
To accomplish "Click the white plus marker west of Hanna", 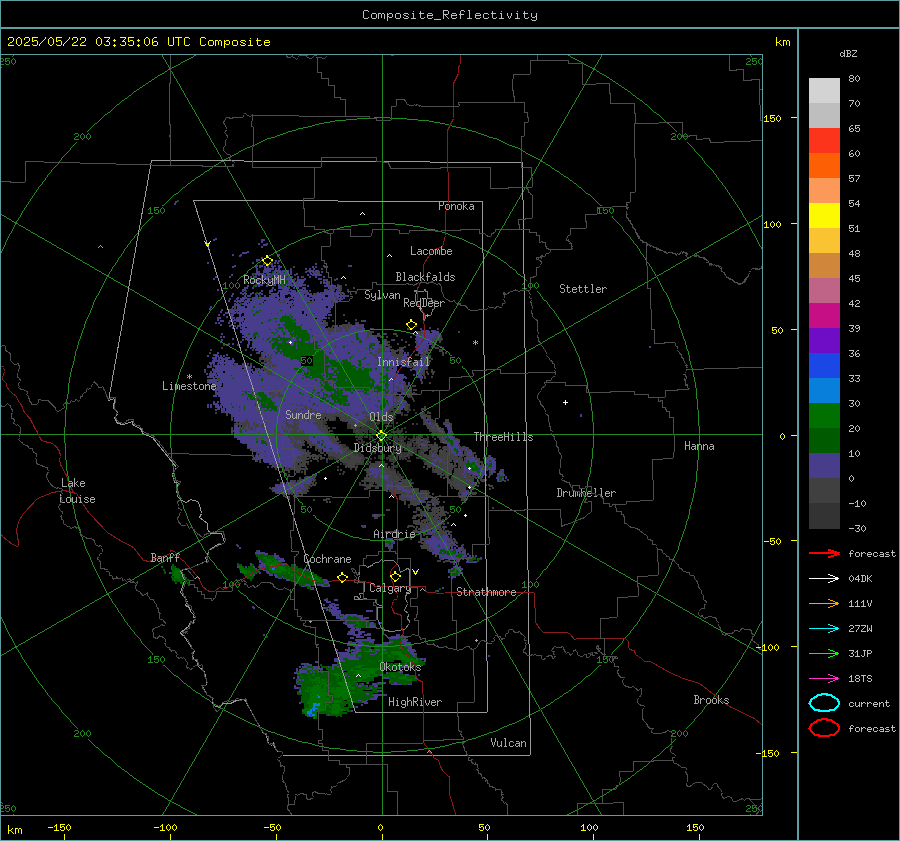I will pos(565,402).
